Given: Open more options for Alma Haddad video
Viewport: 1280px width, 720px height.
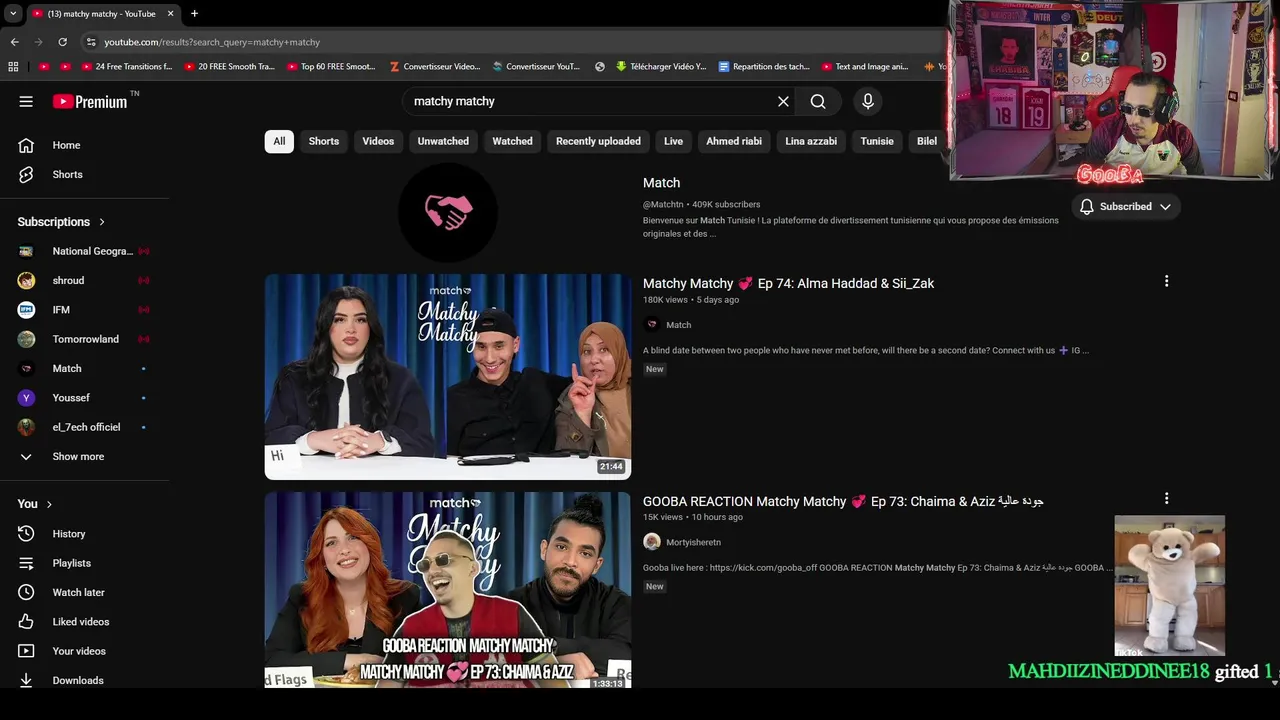Looking at the screenshot, I should click(x=1166, y=281).
